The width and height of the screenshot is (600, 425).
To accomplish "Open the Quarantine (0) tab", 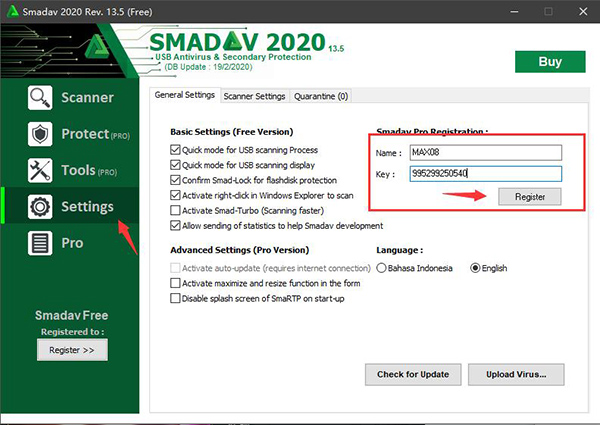I will point(321,96).
